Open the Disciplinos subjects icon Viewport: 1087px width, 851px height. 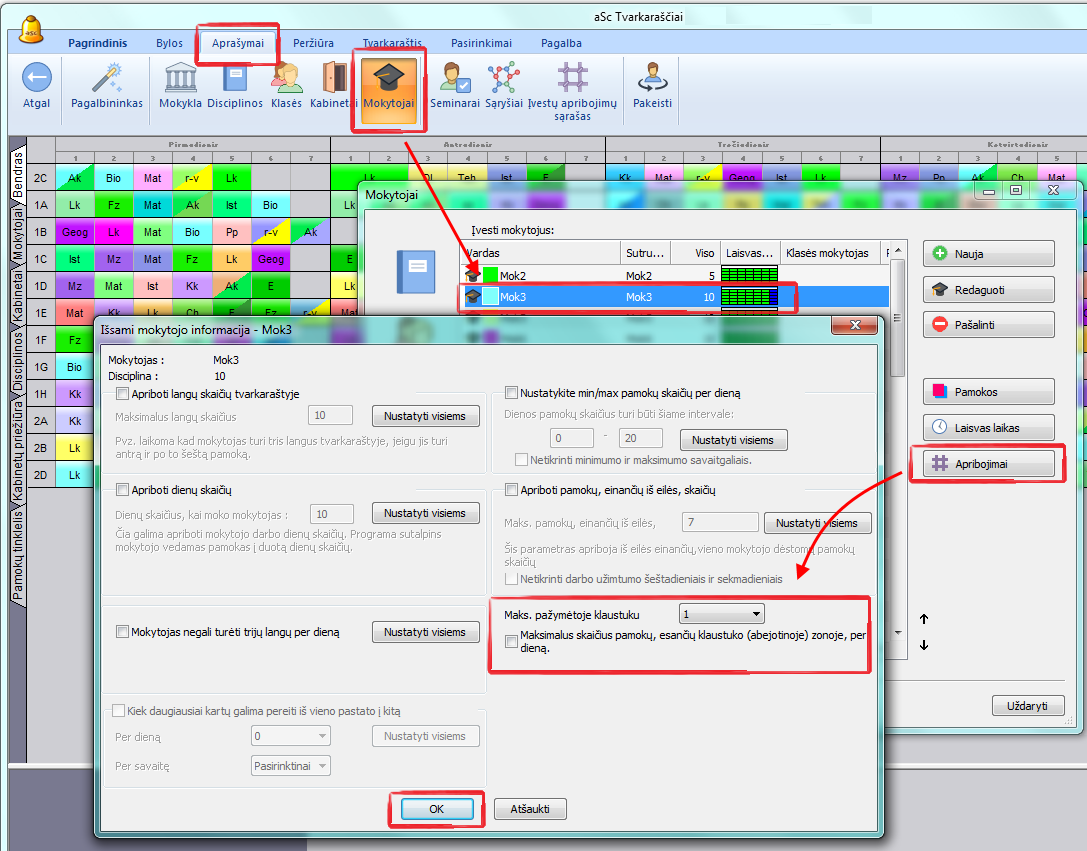click(236, 78)
